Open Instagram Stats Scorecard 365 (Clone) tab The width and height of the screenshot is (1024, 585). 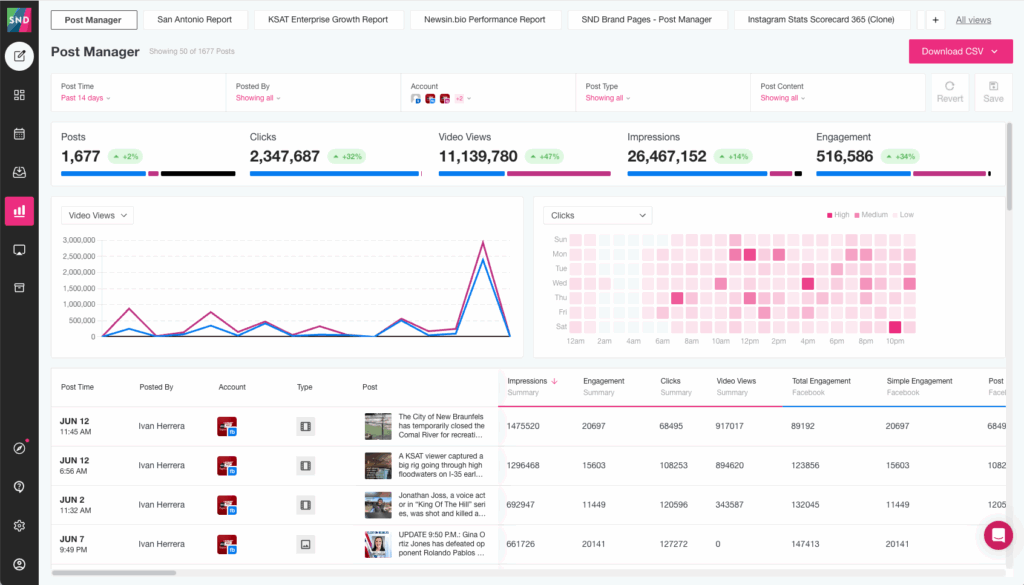pos(821,20)
